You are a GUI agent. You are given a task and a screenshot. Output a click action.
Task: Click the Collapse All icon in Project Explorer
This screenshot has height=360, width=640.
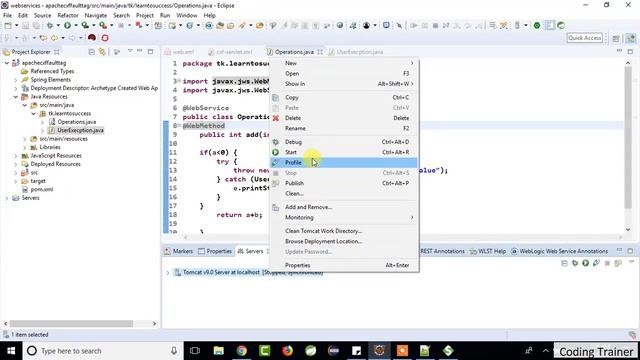pos(91,52)
